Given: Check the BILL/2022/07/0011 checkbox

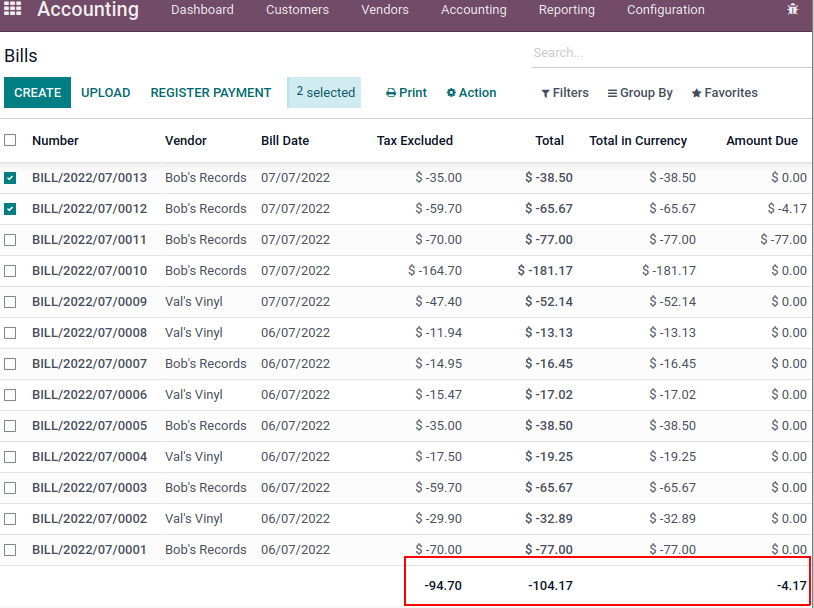Looking at the screenshot, I should 10,240.
